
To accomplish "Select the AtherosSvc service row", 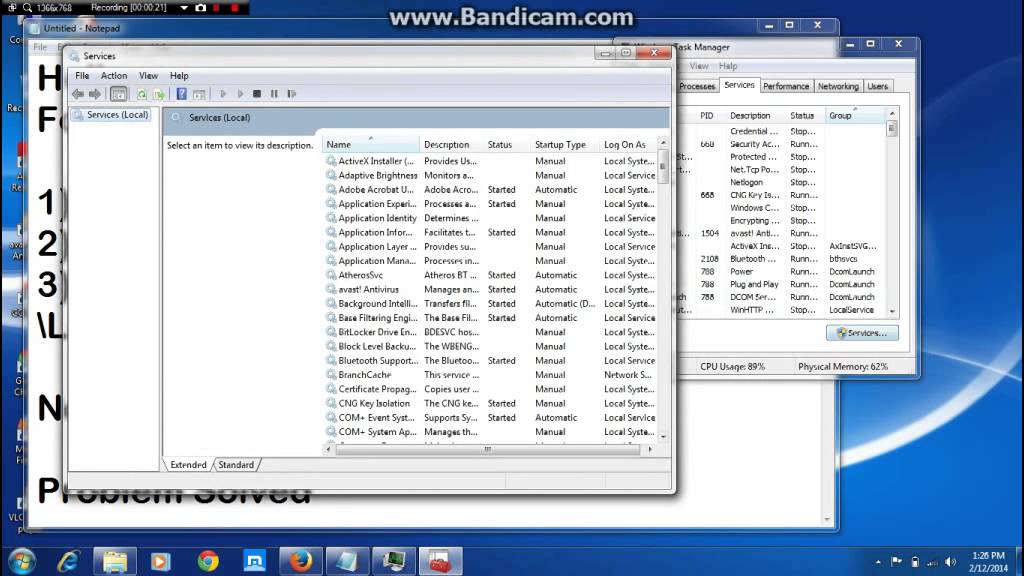I will point(490,276).
